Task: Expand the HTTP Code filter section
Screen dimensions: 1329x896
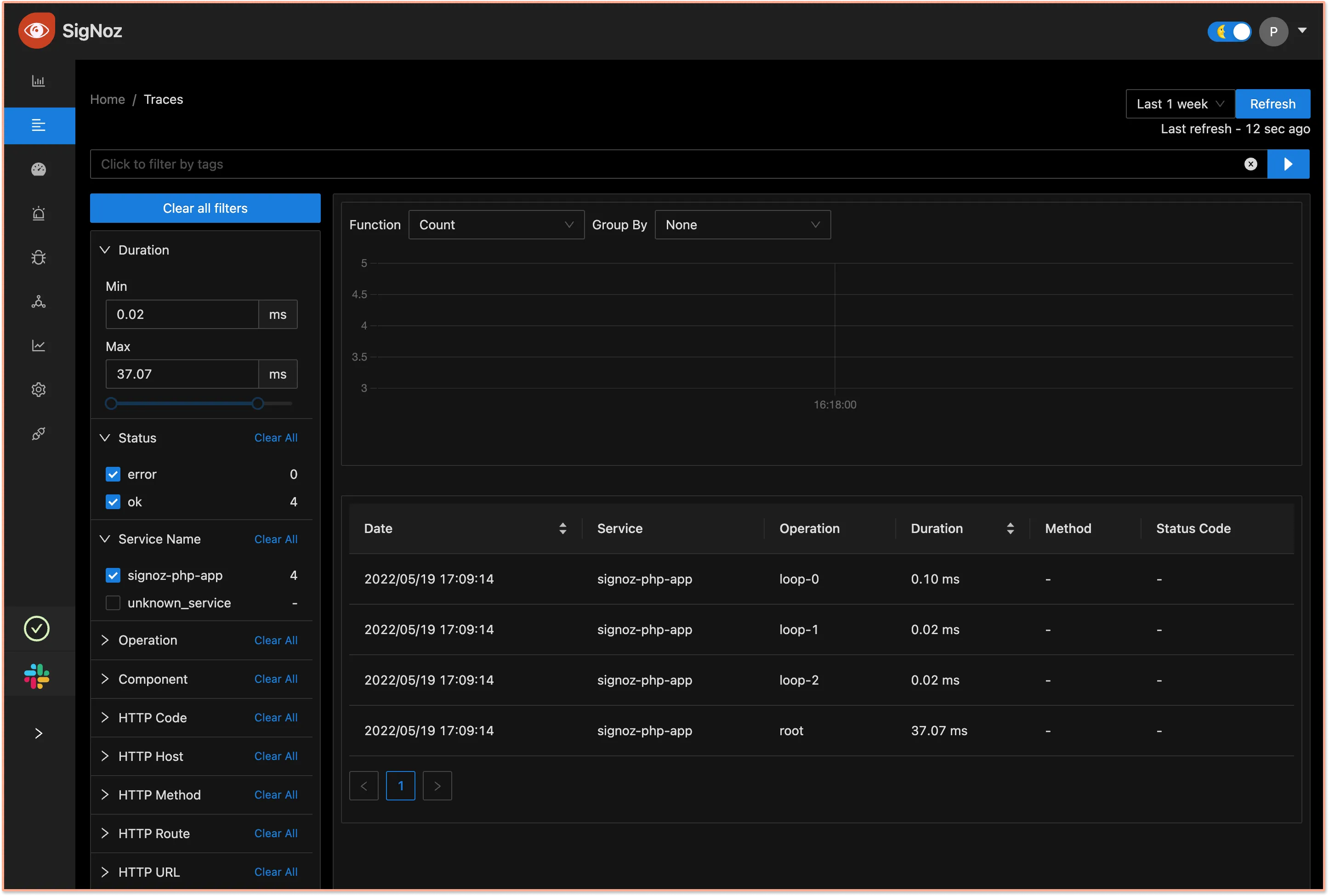Action: [105, 717]
